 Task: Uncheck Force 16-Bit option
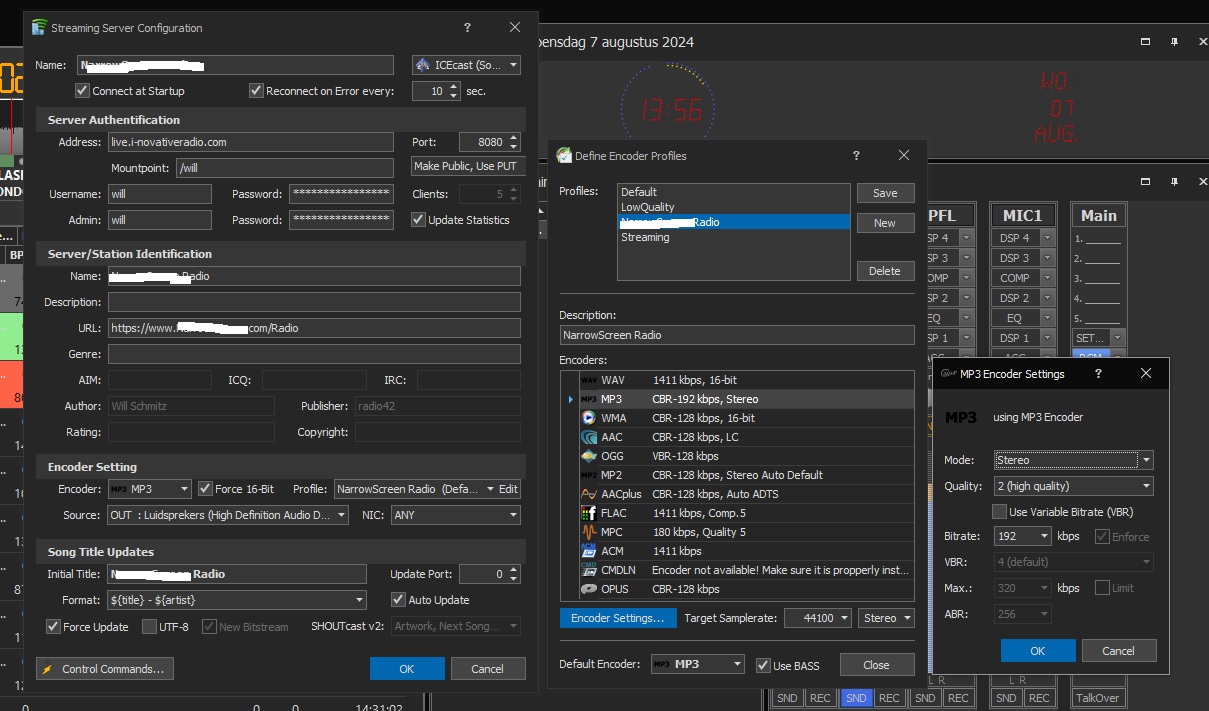click(205, 489)
